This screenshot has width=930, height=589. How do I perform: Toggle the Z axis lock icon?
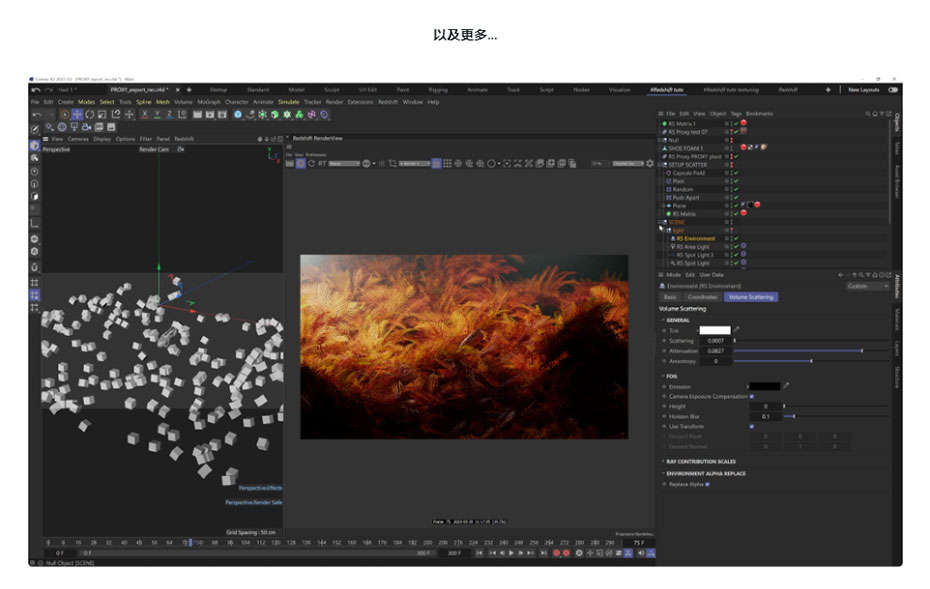tap(169, 114)
